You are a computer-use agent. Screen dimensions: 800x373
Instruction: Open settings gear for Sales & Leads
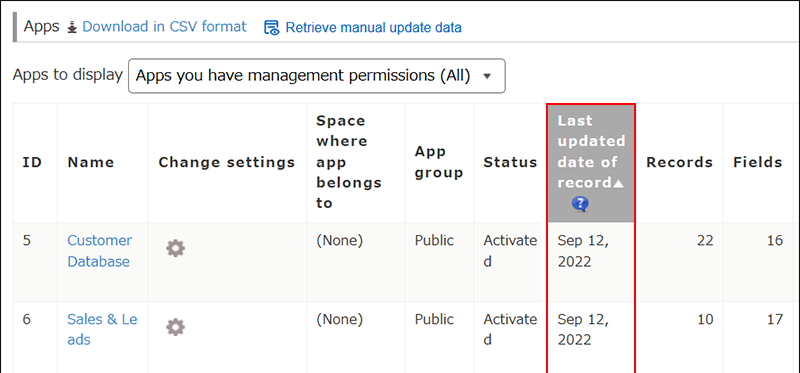point(176,327)
